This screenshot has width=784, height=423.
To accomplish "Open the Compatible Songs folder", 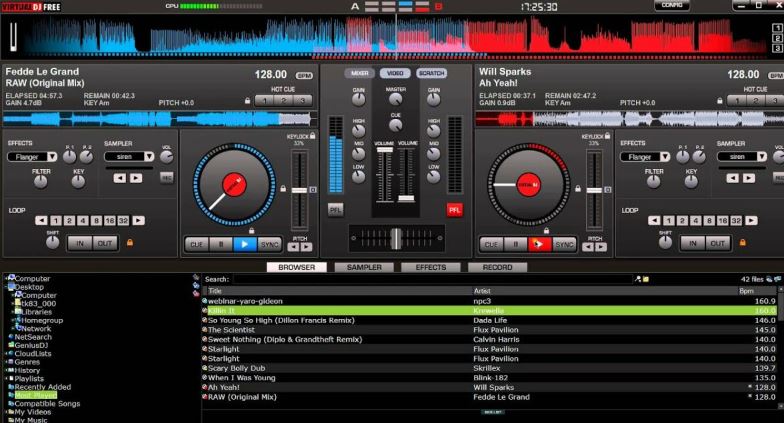I will click(47, 404).
